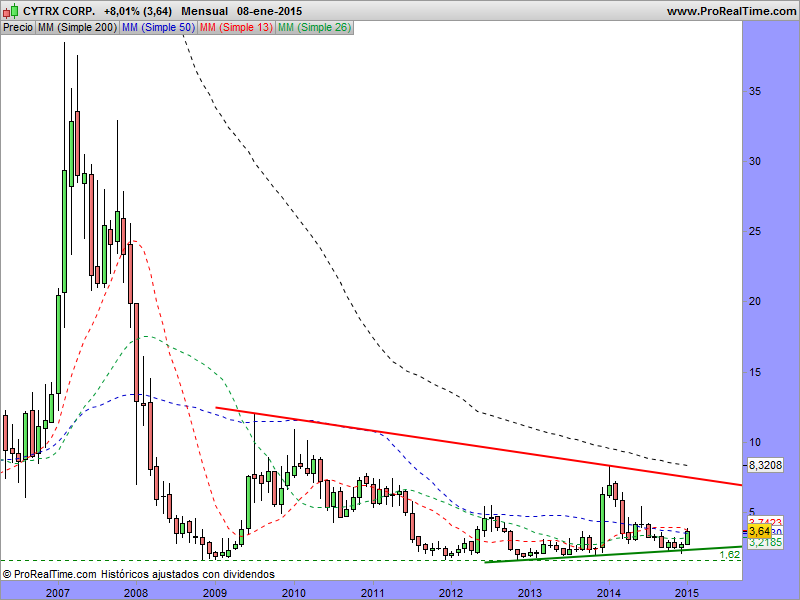This screenshot has width=800, height=600.
Task: Click the 2014 label on time axis
Action: 609,592
